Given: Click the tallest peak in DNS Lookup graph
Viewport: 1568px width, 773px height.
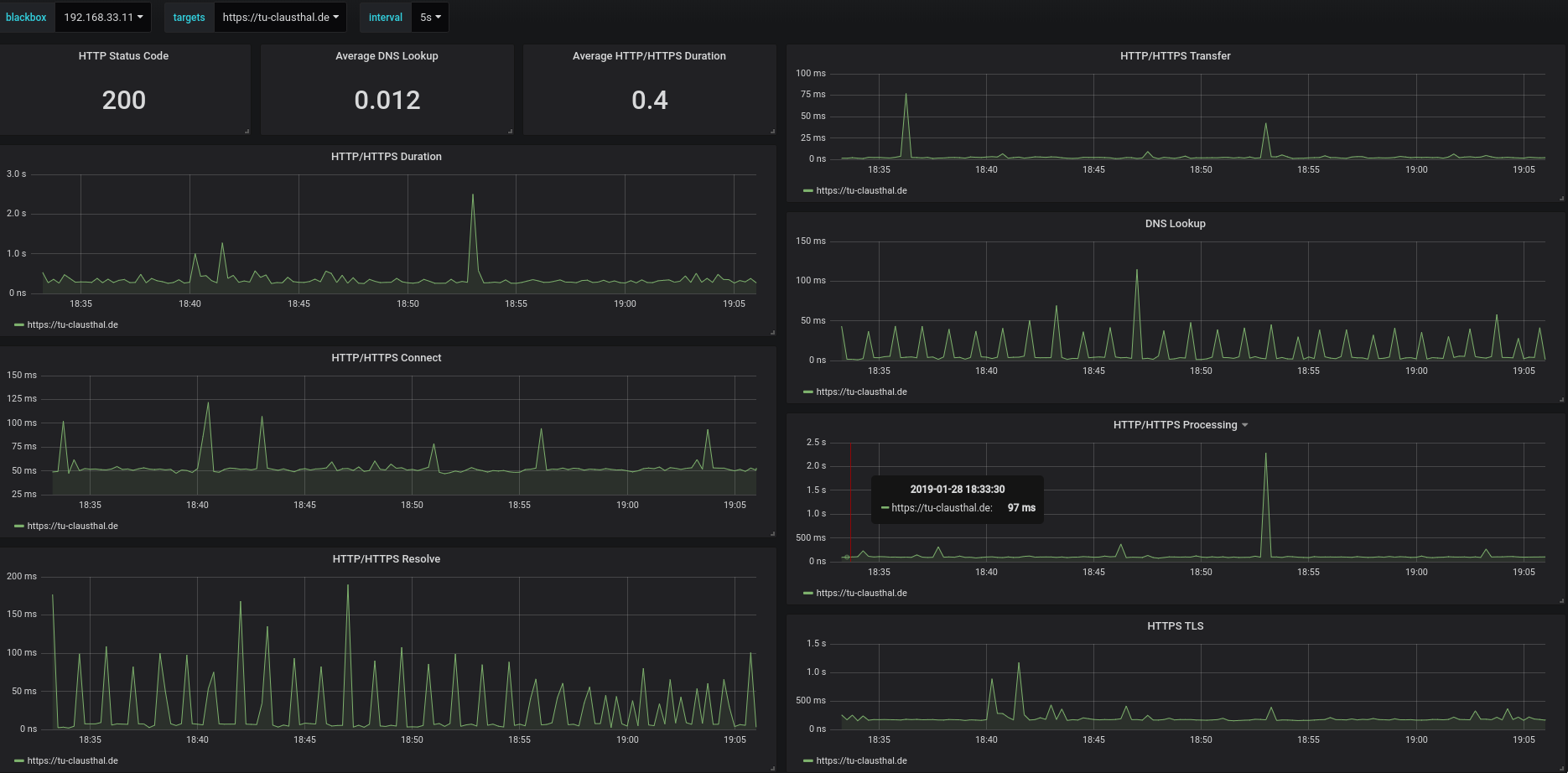Looking at the screenshot, I should pos(1137,271).
